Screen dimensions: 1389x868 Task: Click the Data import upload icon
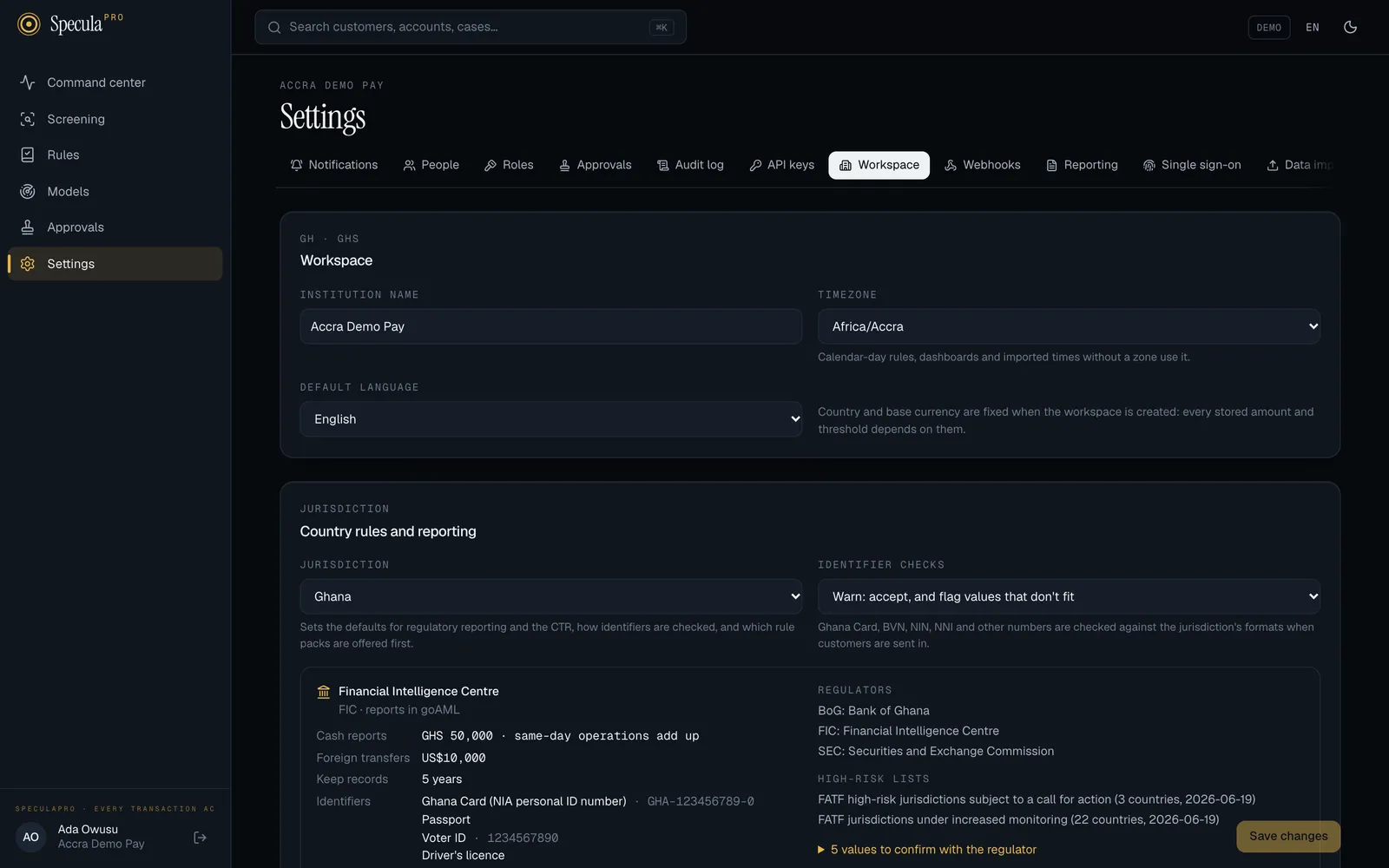1273,165
